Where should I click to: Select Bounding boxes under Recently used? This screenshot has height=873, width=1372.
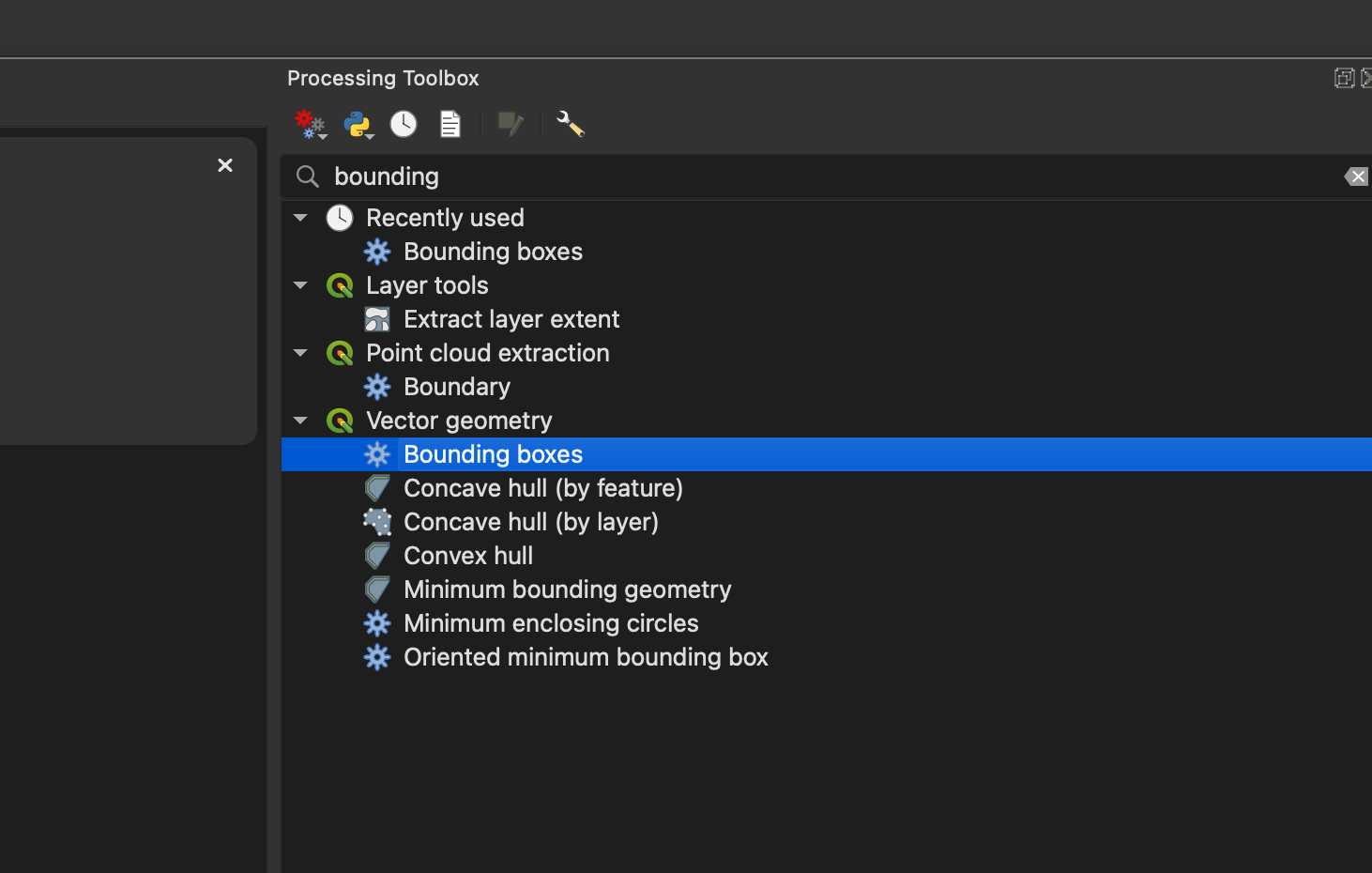(493, 251)
